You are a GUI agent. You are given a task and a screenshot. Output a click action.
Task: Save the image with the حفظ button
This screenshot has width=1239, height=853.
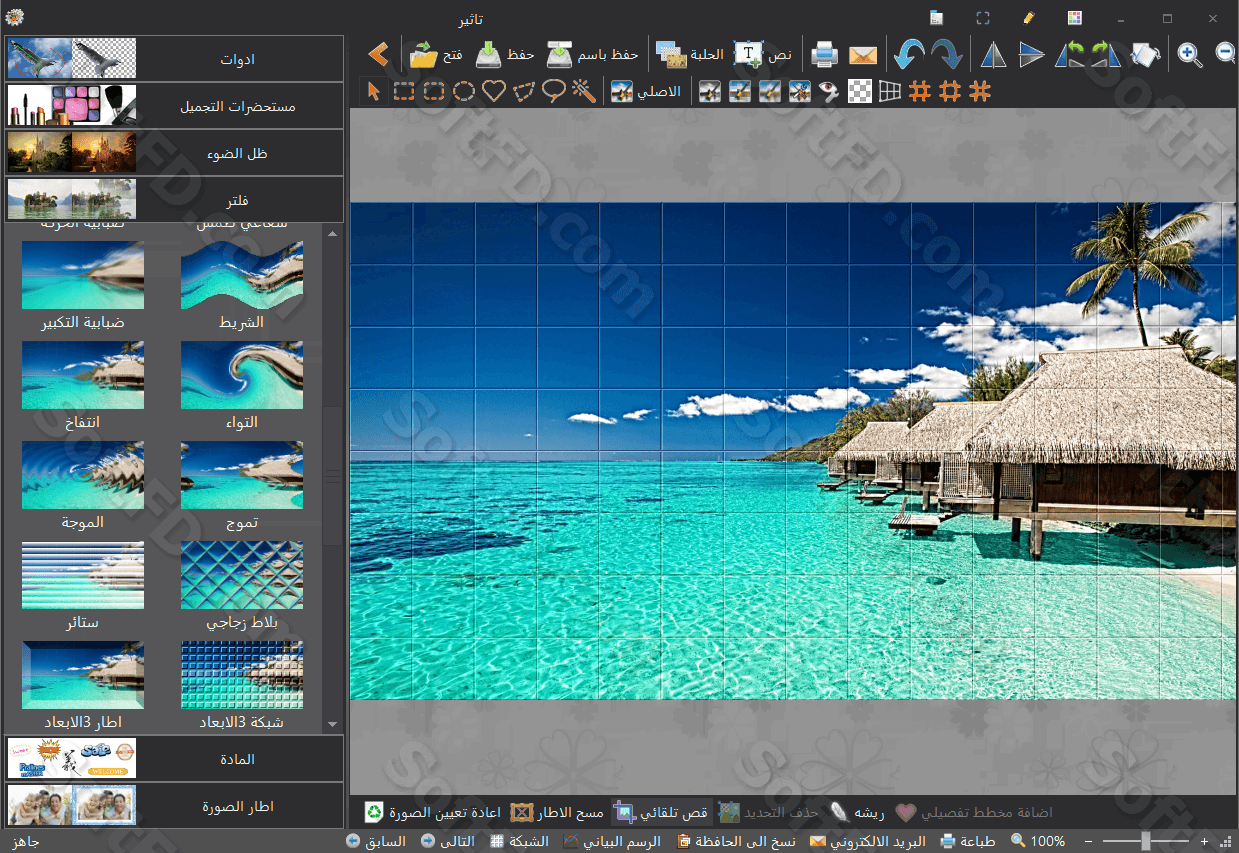(504, 54)
